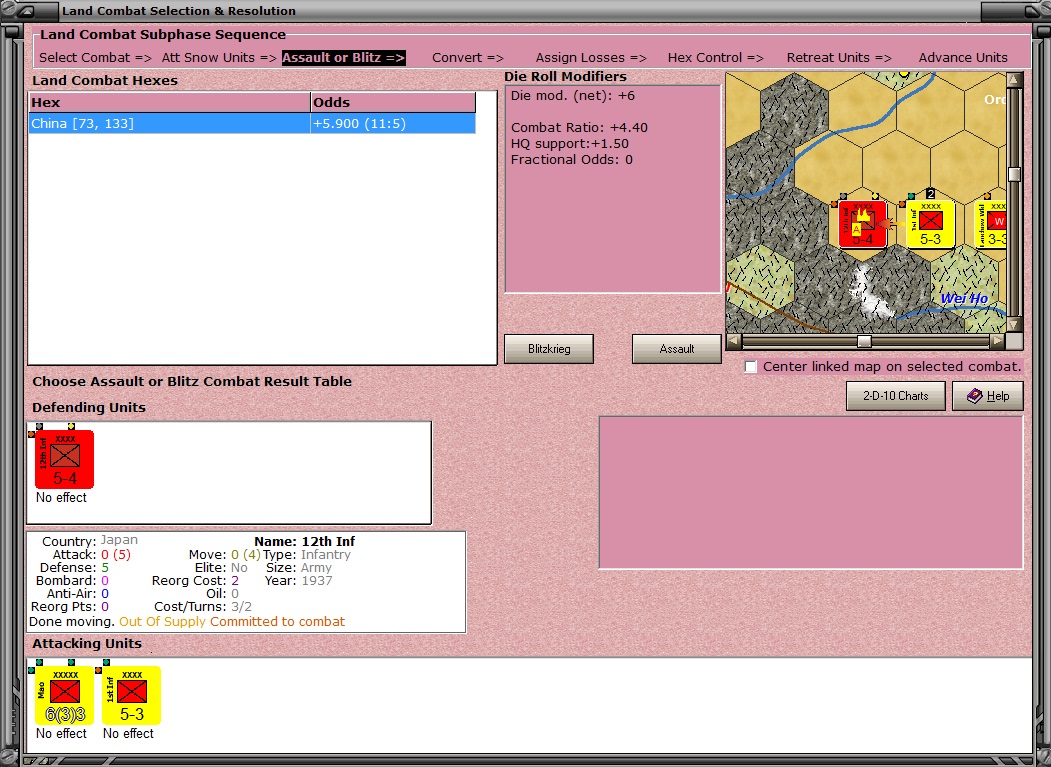Click the Reorg Cost value of the unit
1051x767 pixels.
(235, 581)
